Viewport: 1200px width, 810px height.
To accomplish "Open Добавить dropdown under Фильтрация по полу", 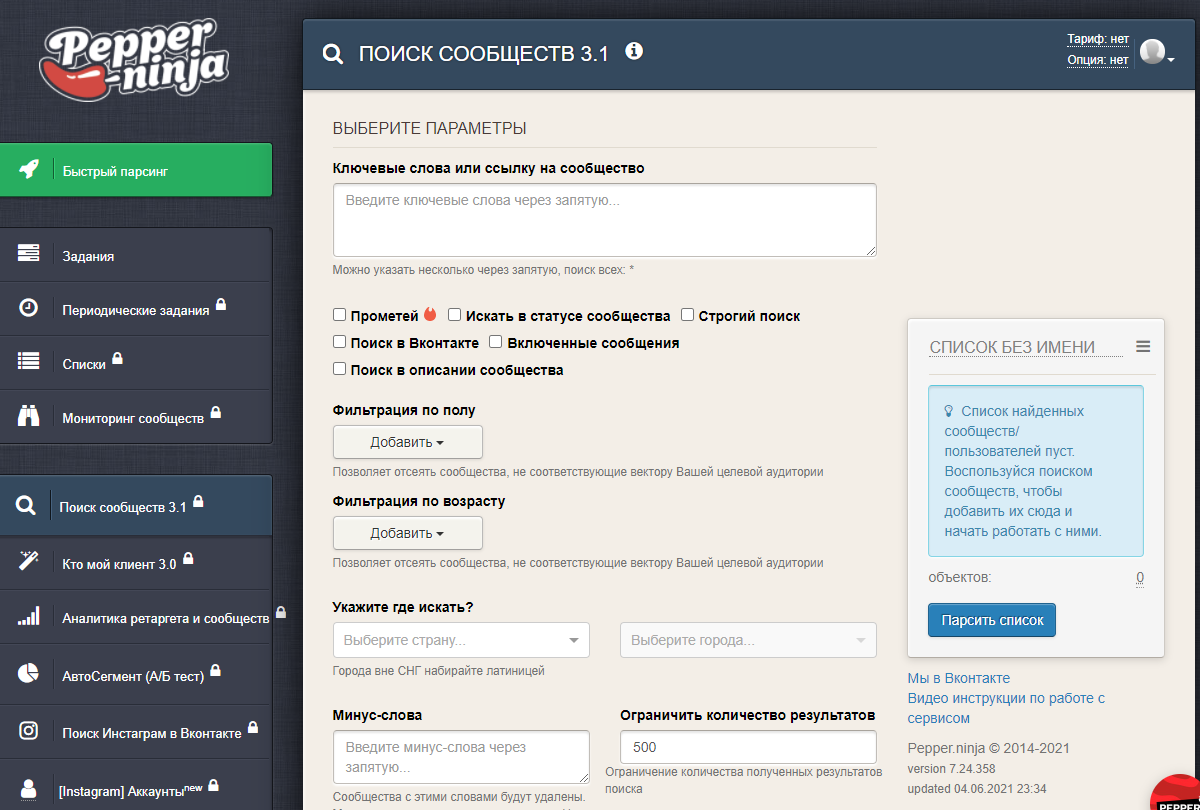I will [x=408, y=442].
